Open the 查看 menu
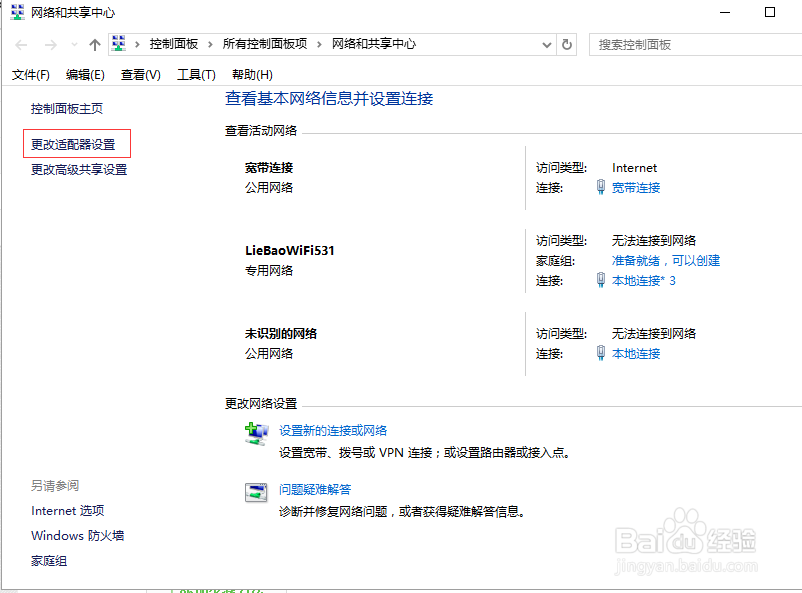This screenshot has height=593, width=802. 139,74
